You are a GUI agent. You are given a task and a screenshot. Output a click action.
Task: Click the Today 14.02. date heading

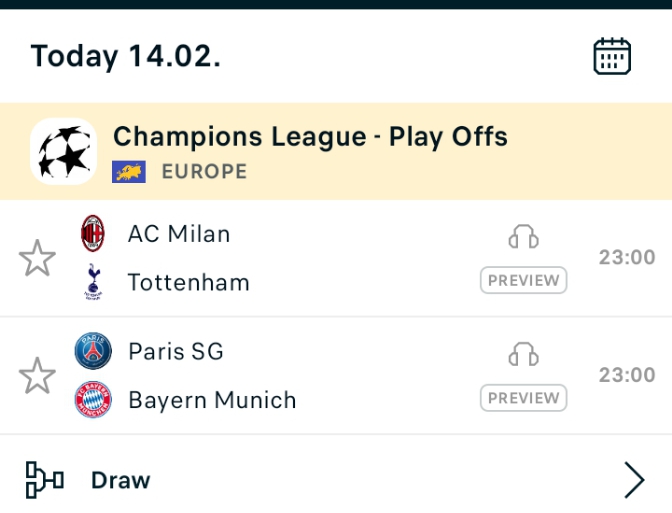(126, 57)
